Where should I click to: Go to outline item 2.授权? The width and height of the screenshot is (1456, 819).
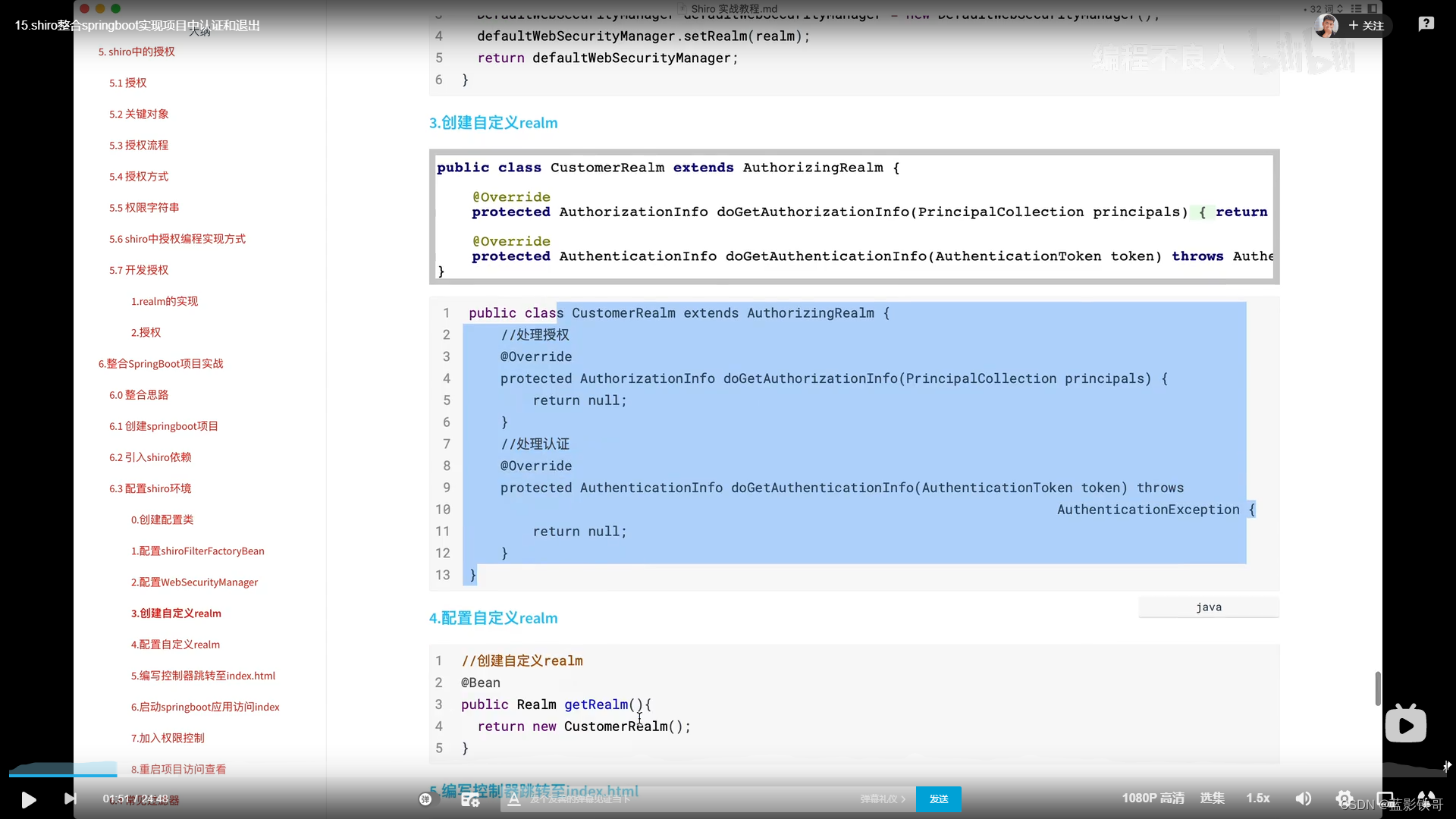point(146,332)
